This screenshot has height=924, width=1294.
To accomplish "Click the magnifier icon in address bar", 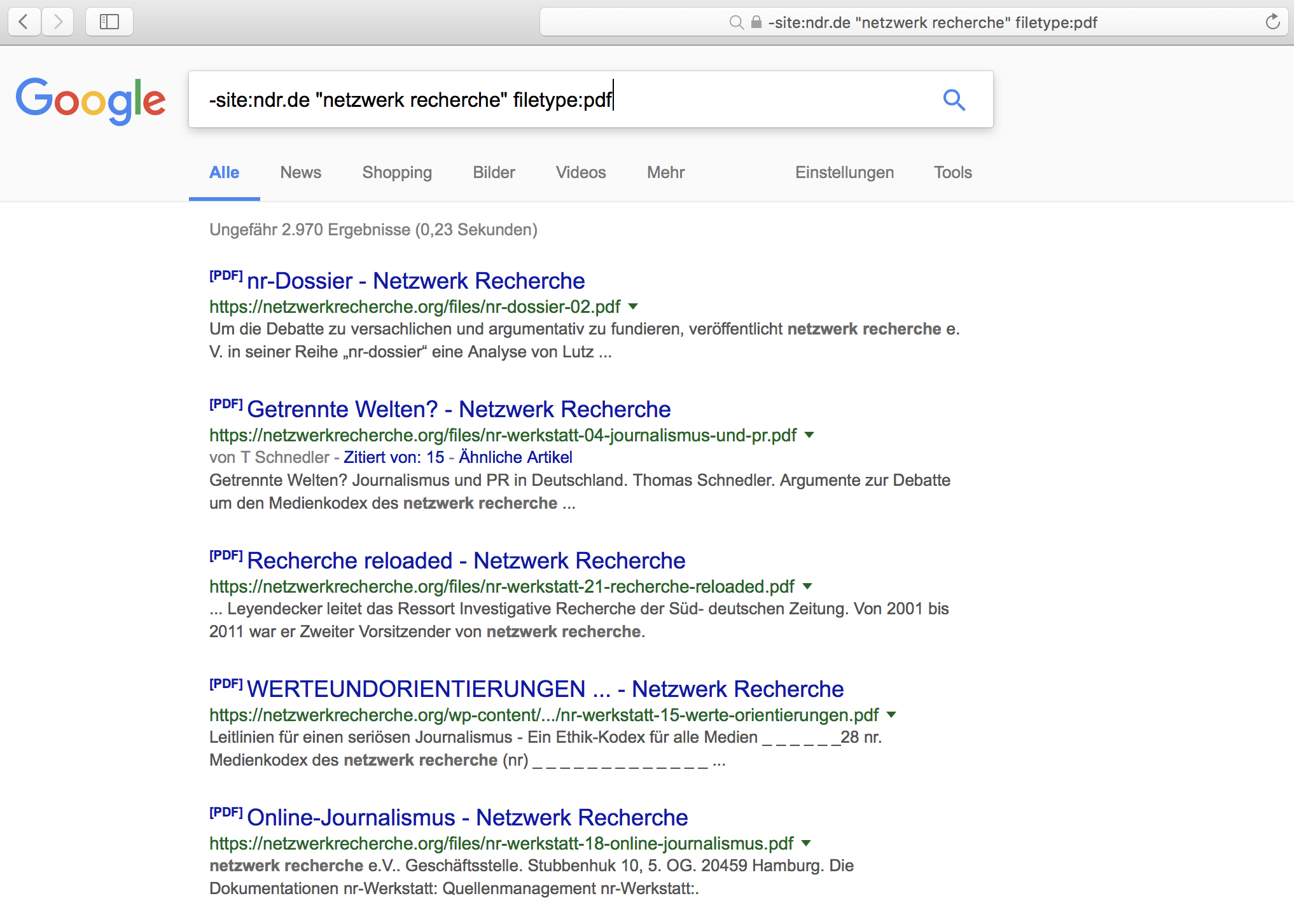I will 736,22.
